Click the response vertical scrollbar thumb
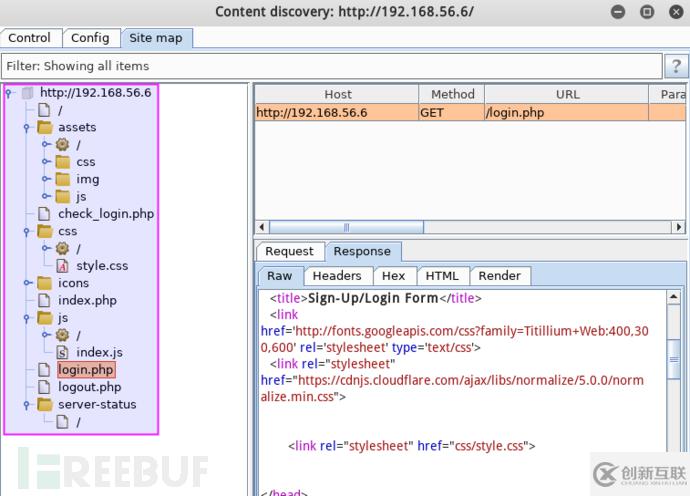 674,359
